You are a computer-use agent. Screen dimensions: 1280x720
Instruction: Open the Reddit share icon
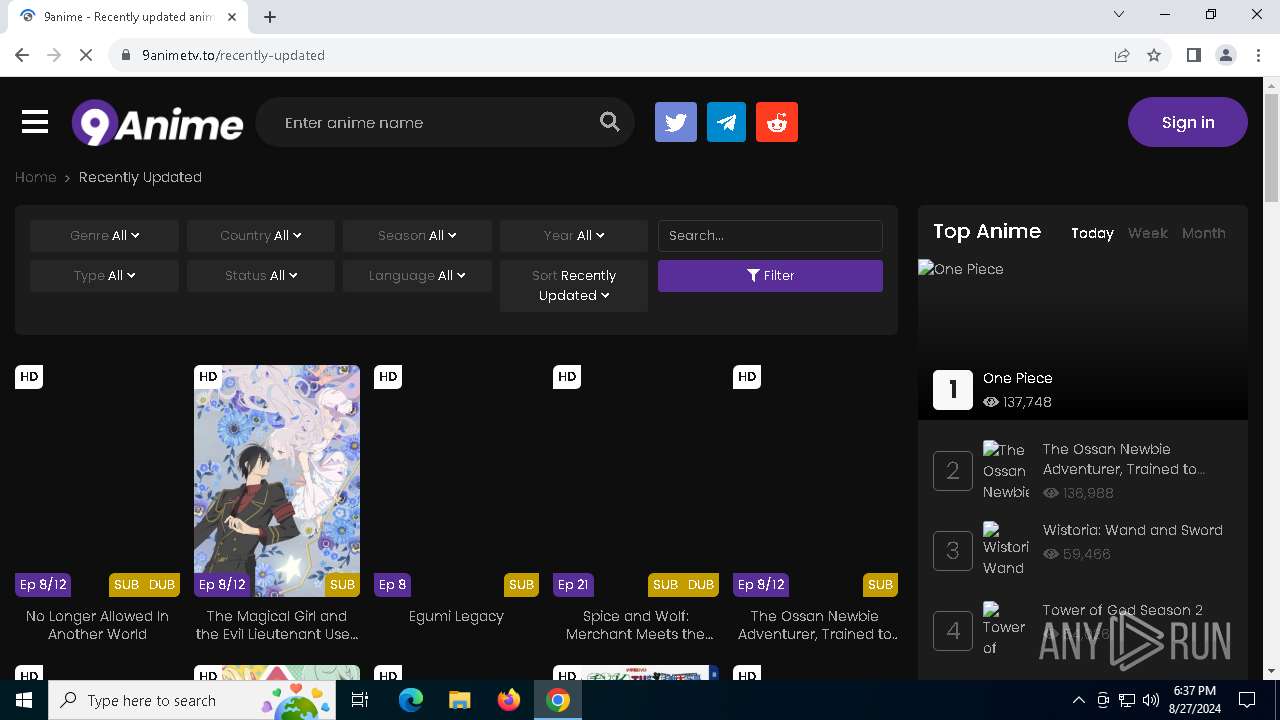click(x=777, y=122)
